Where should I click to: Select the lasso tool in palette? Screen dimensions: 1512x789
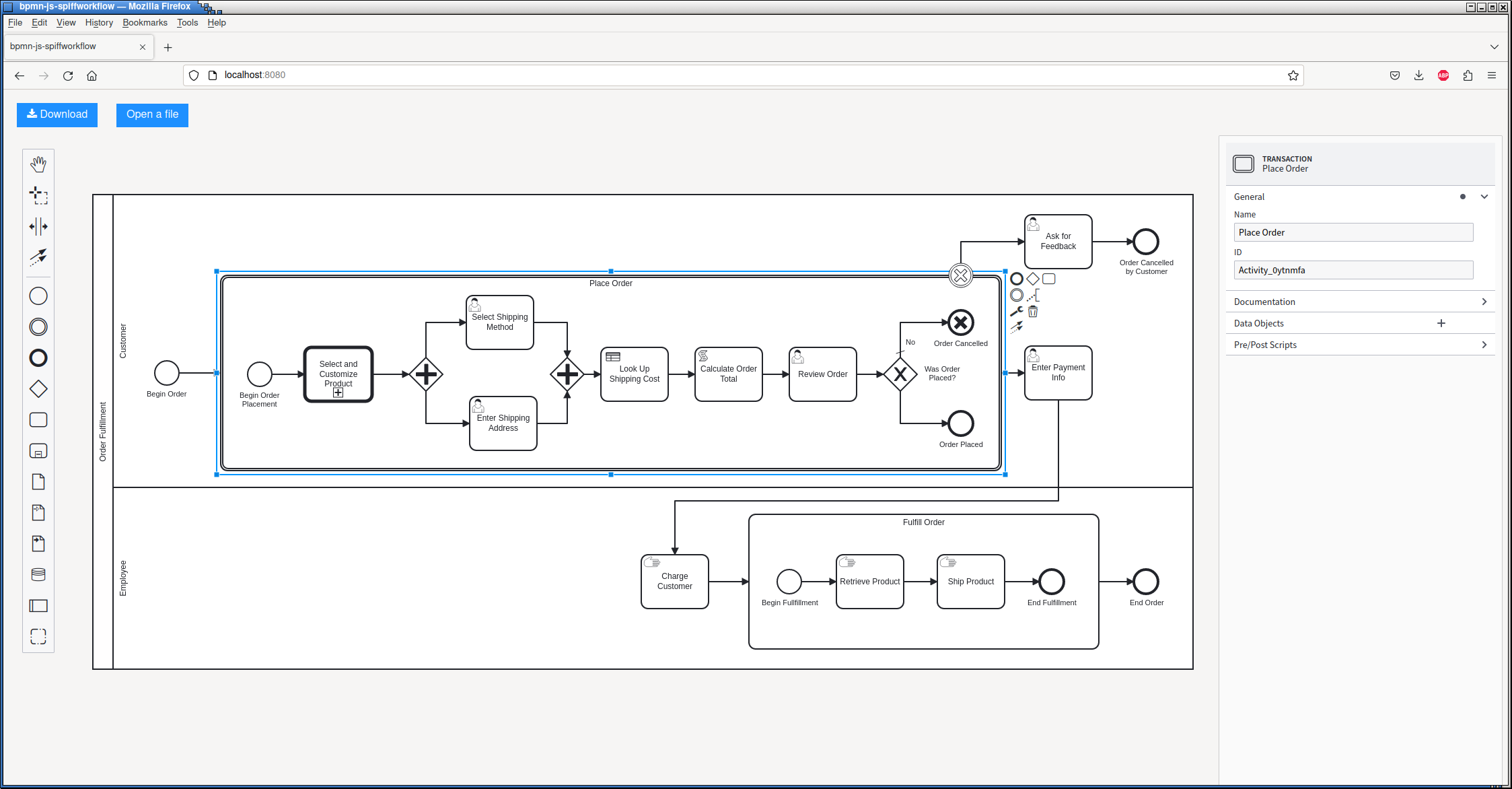coord(38,195)
